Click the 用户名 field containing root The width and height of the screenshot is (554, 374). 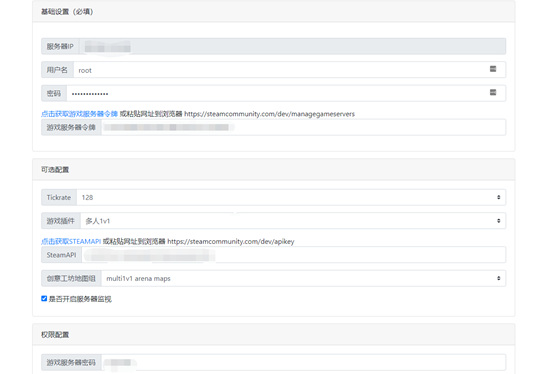290,70
